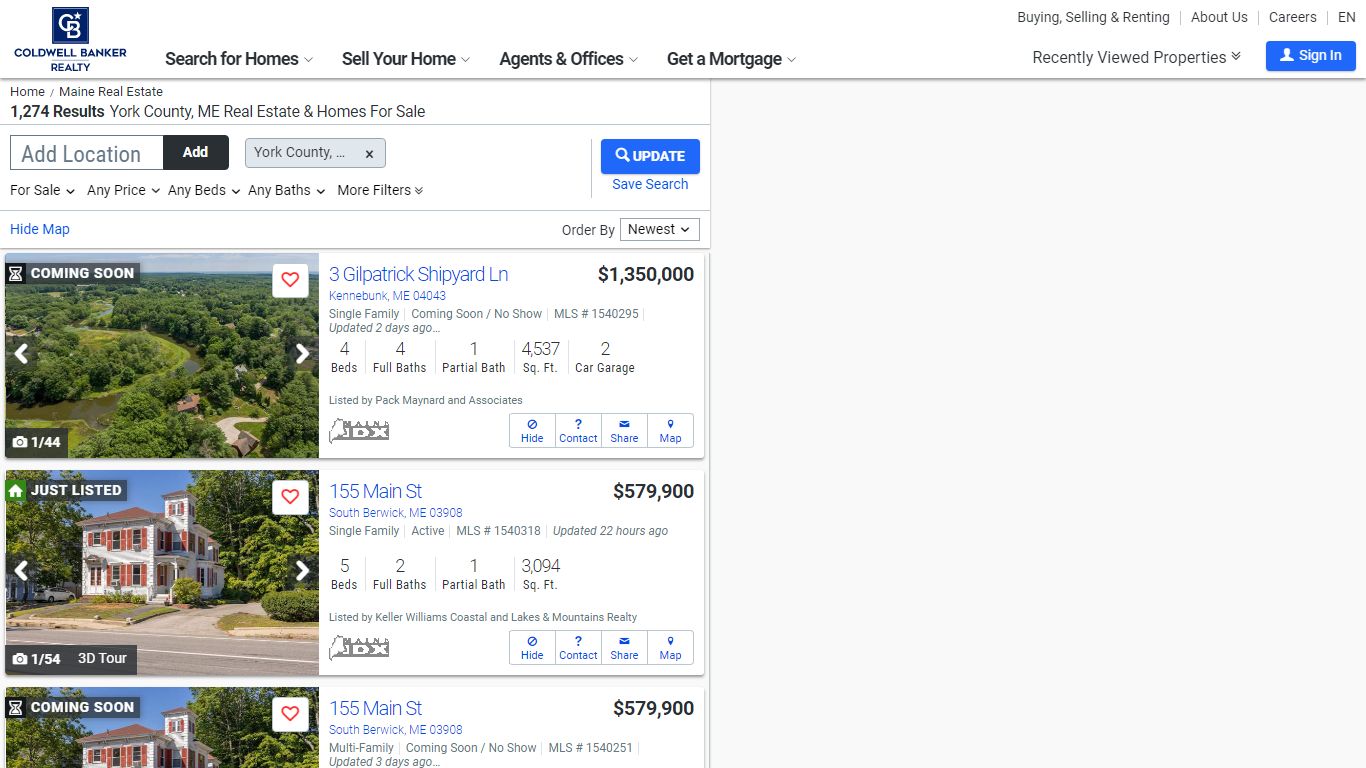Image resolution: width=1366 pixels, height=768 pixels.
Task: Open the Sell Your Home menu
Action: coord(405,59)
